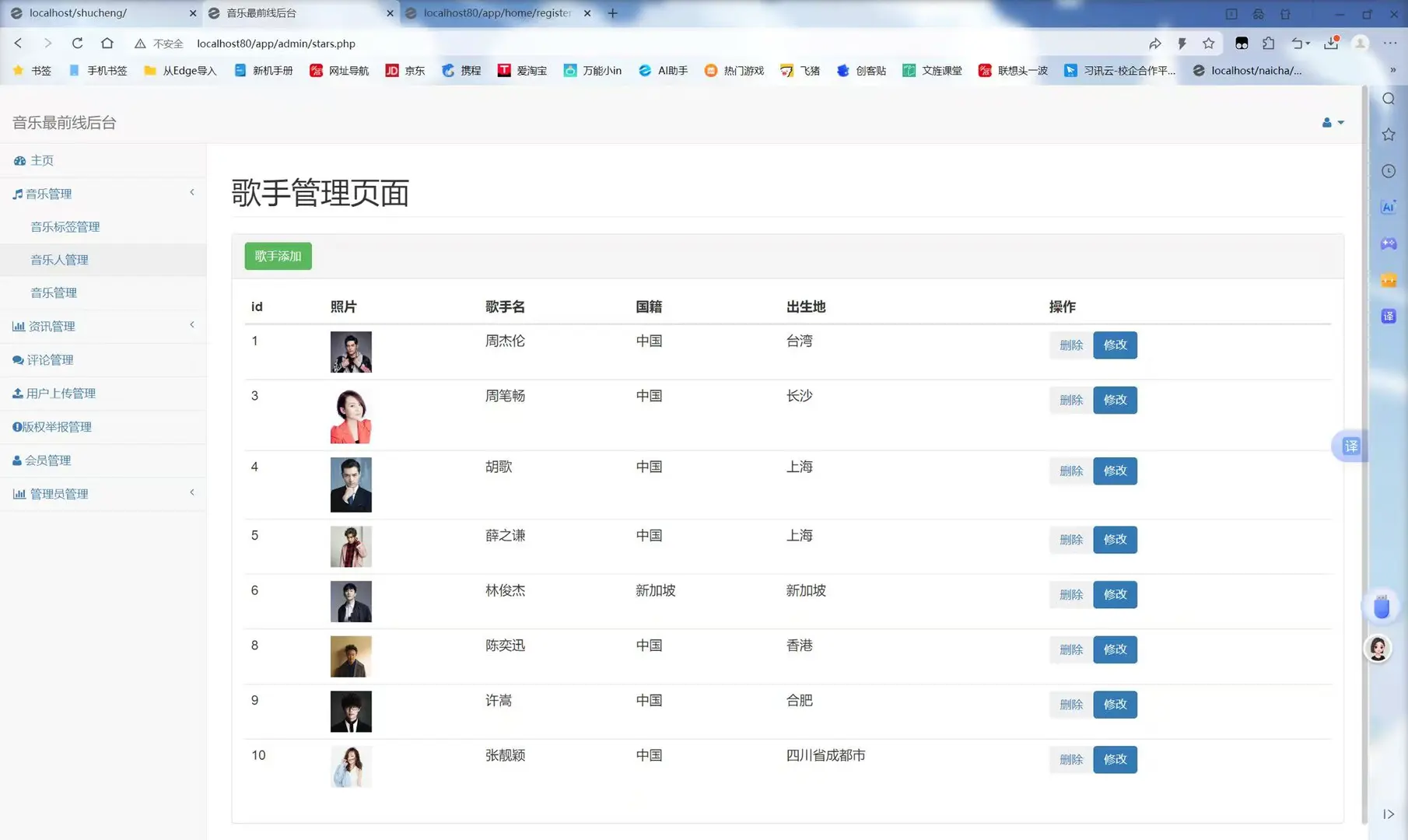Click the person icon beside 会员管理
The height and width of the screenshot is (840, 1408).
16,460
